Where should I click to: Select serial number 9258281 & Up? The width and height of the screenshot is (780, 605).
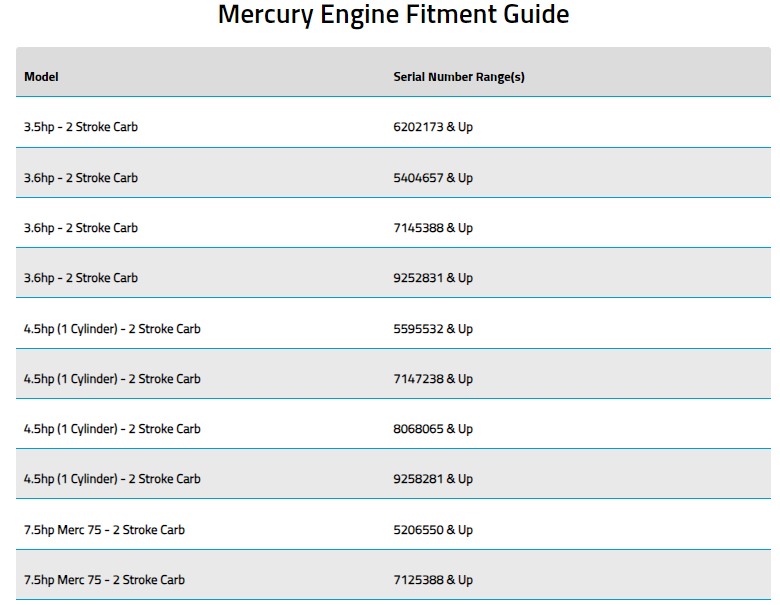[x=433, y=479]
